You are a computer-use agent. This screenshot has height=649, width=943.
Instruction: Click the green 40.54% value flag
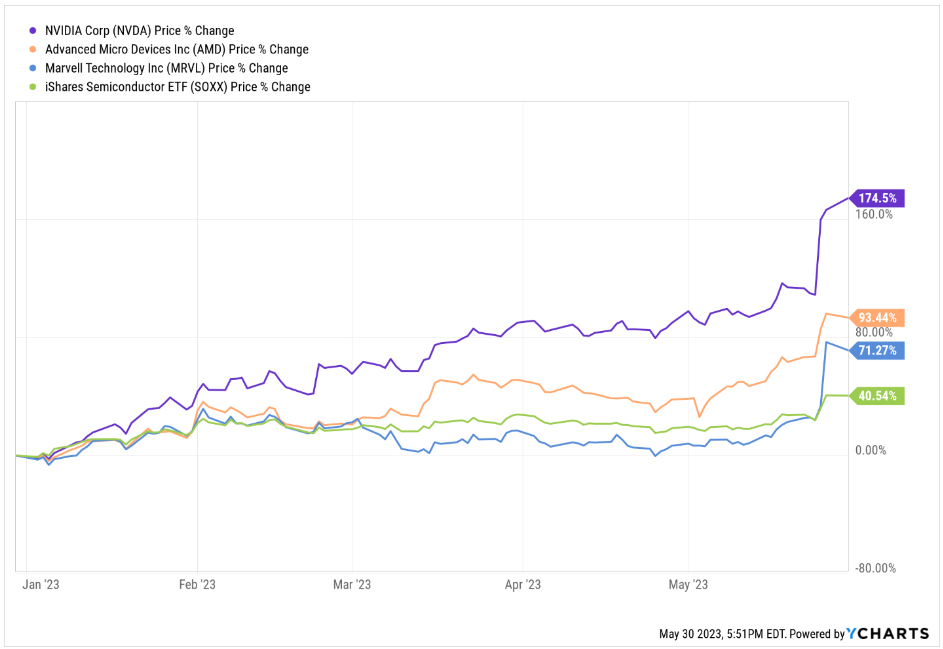pos(879,395)
